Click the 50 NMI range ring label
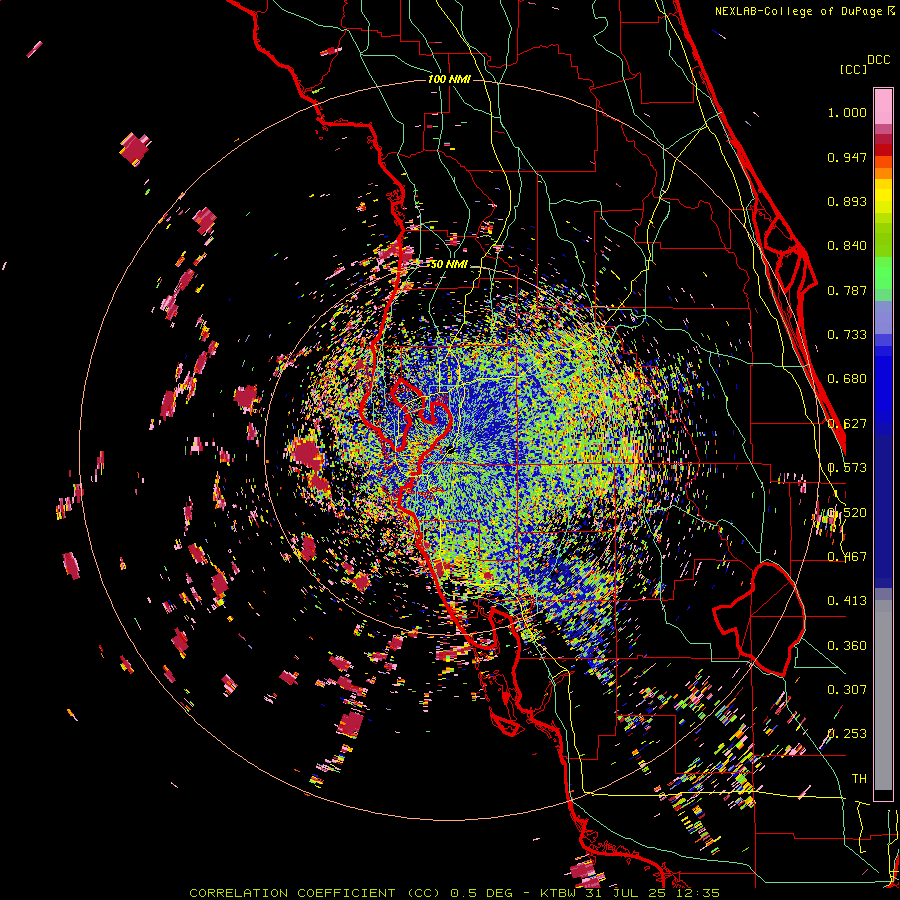The image size is (900, 900). (449, 265)
